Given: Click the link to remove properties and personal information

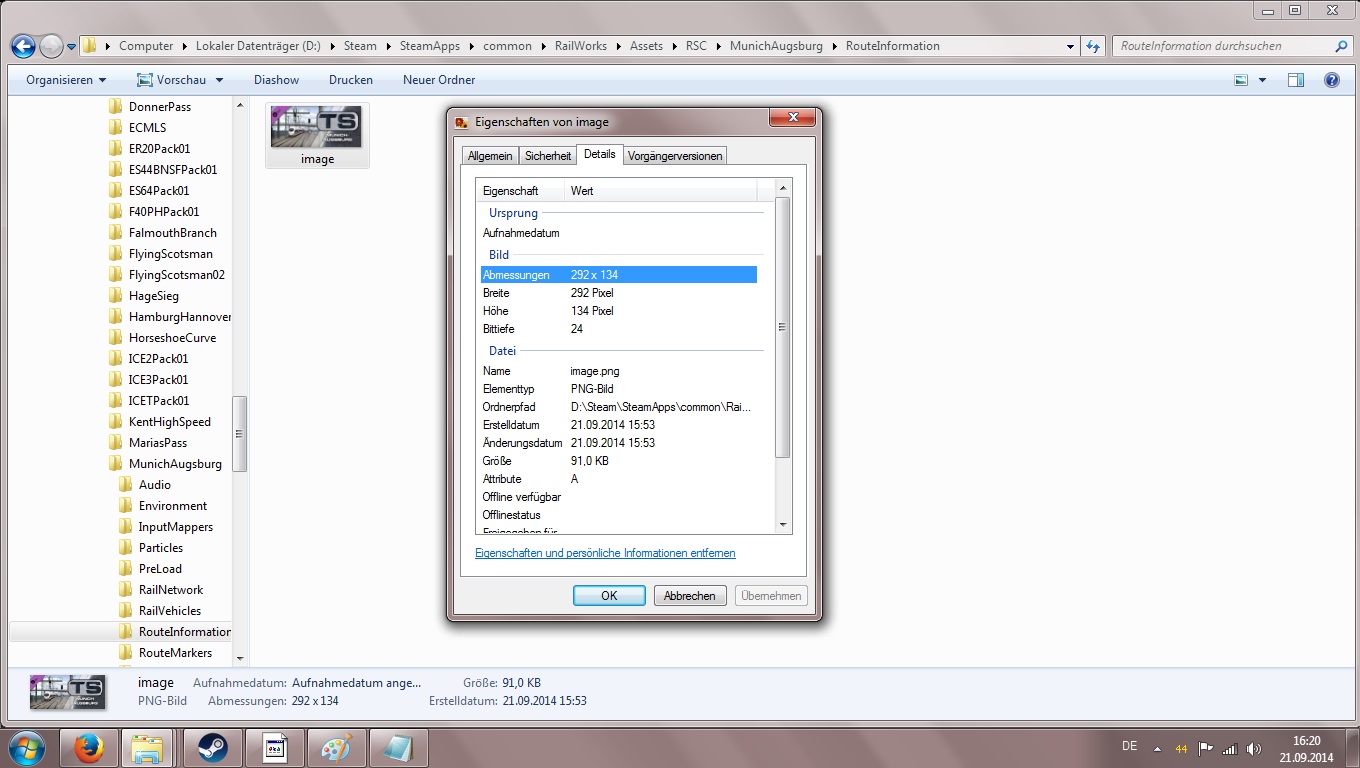Looking at the screenshot, I should point(605,553).
